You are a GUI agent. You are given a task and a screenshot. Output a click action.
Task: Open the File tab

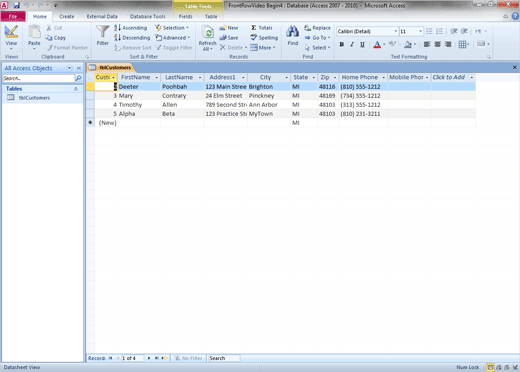click(x=13, y=16)
